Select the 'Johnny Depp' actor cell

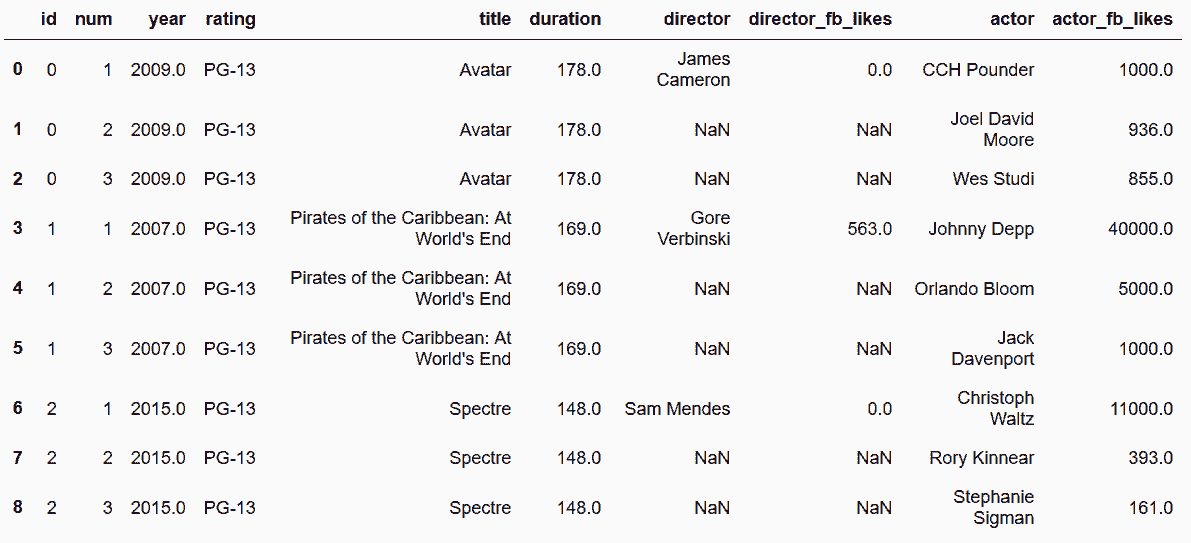(x=981, y=229)
